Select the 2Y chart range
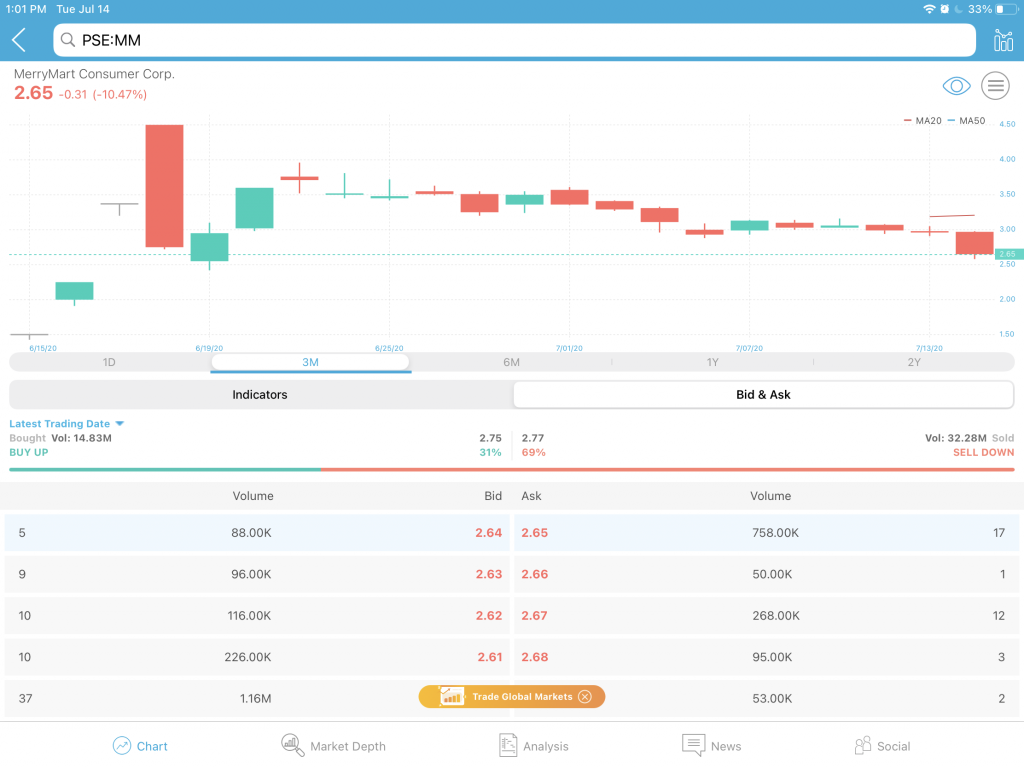 (914, 362)
